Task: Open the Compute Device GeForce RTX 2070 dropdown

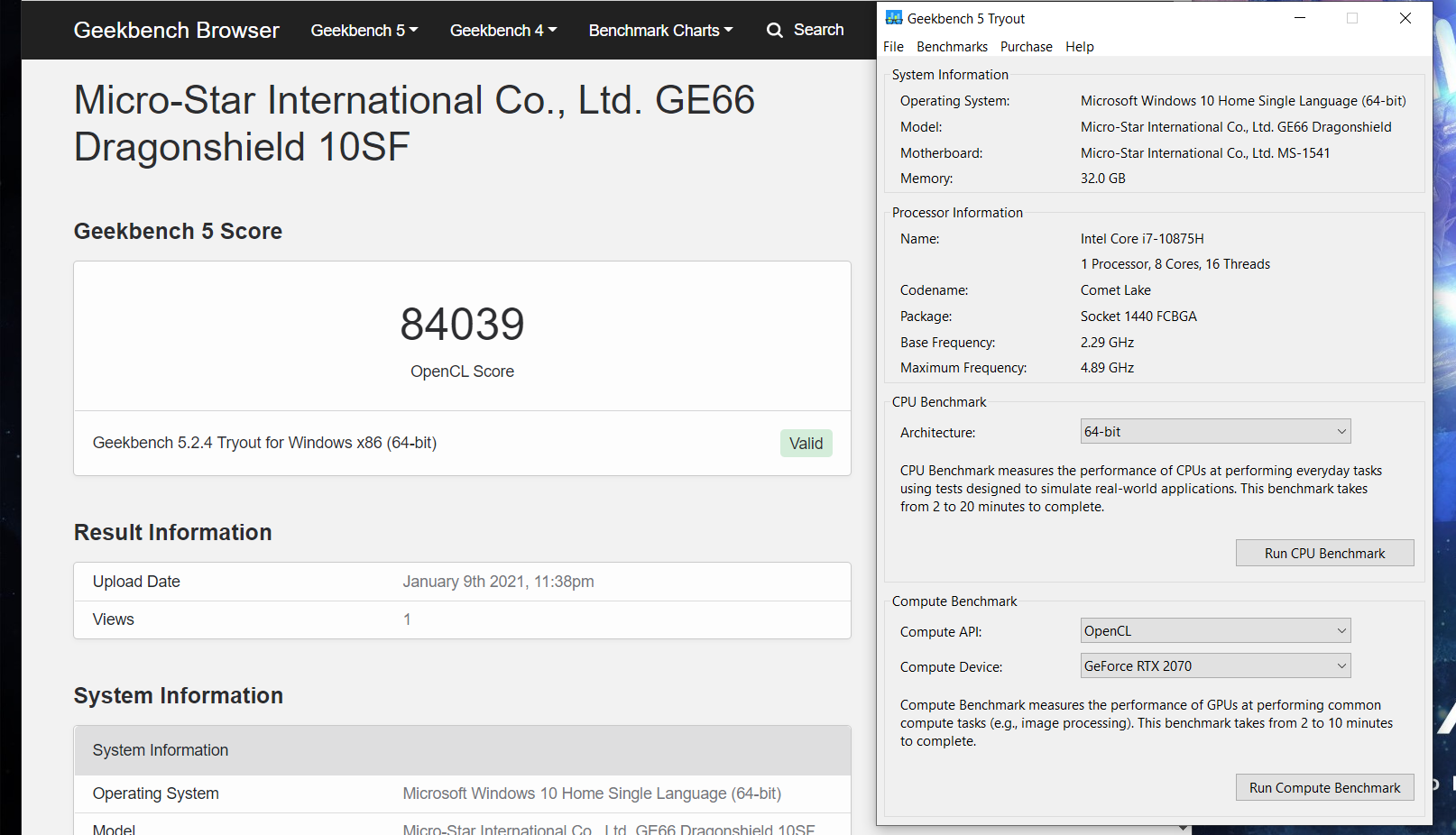Action: [x=1215, y=666]
